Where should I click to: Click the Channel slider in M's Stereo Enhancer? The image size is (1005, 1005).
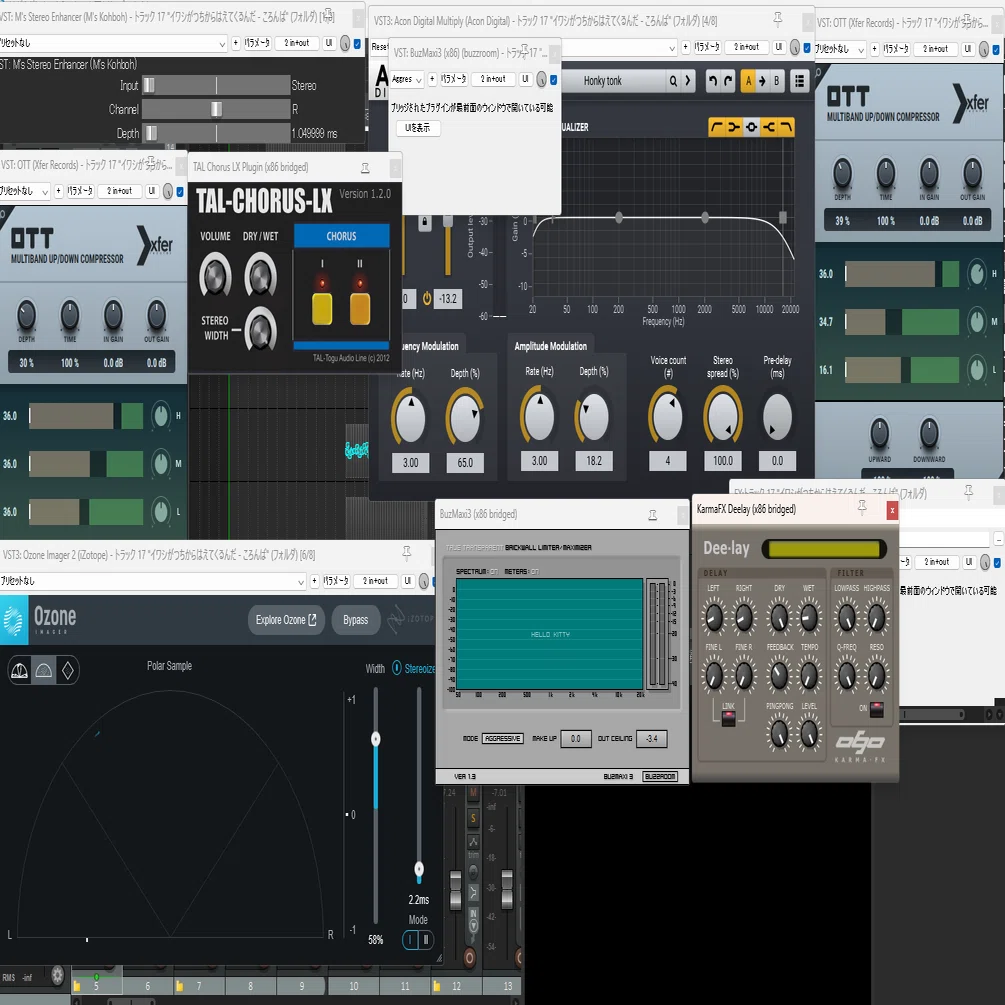[216, 109]
